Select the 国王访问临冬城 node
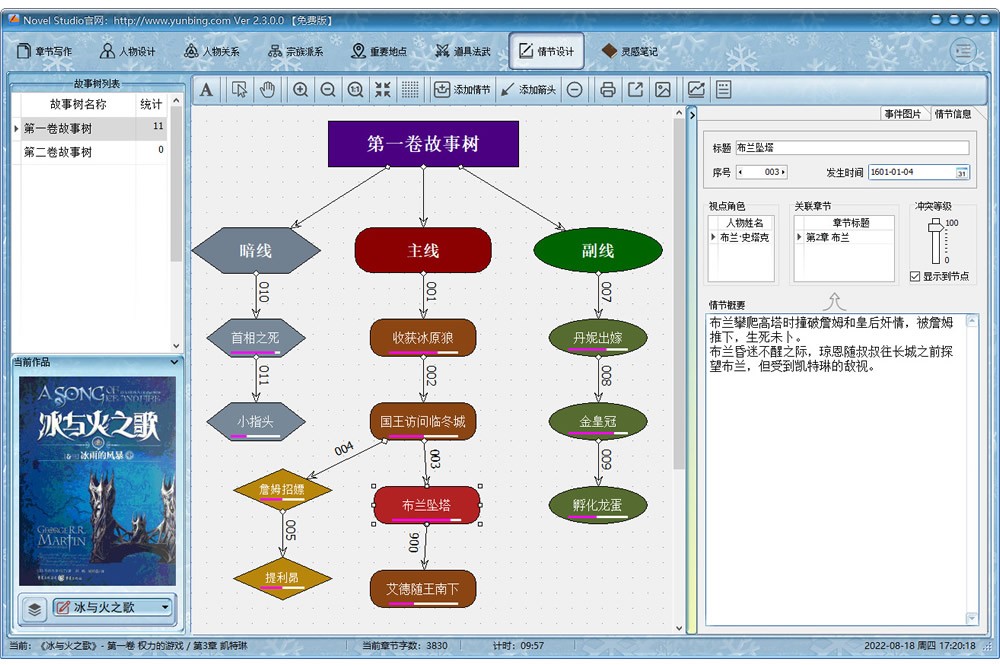Image resolution: width=1000 pixels, height=666 pixels. [423, 422]
